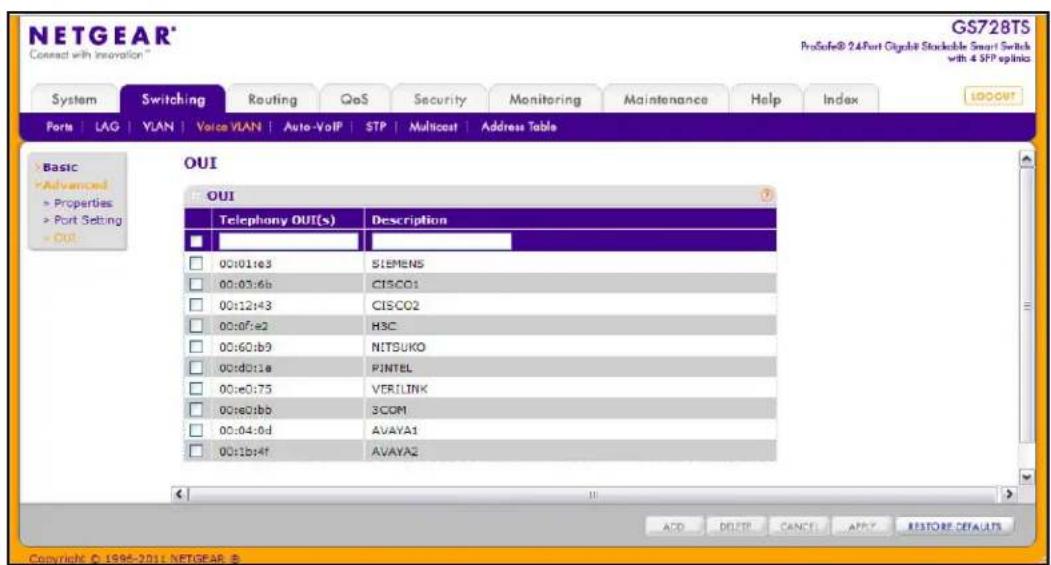Viewport: 1051px width, 565px height.
Task: Open Port Setting in the sidebar
Action: click(87, 220)
